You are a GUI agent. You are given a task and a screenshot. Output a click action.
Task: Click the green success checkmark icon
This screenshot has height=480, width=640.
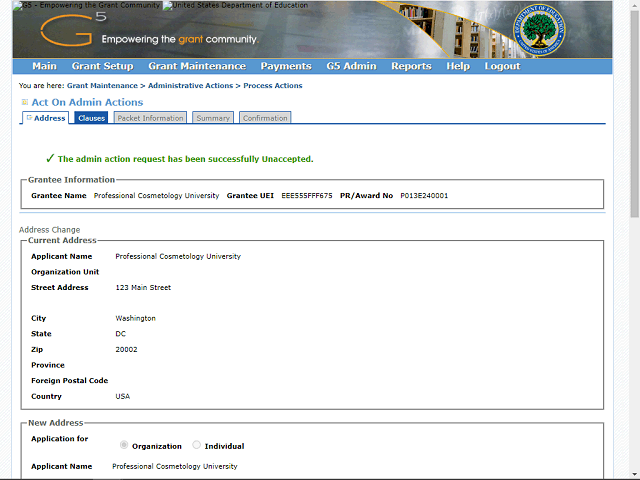(49, 158)
